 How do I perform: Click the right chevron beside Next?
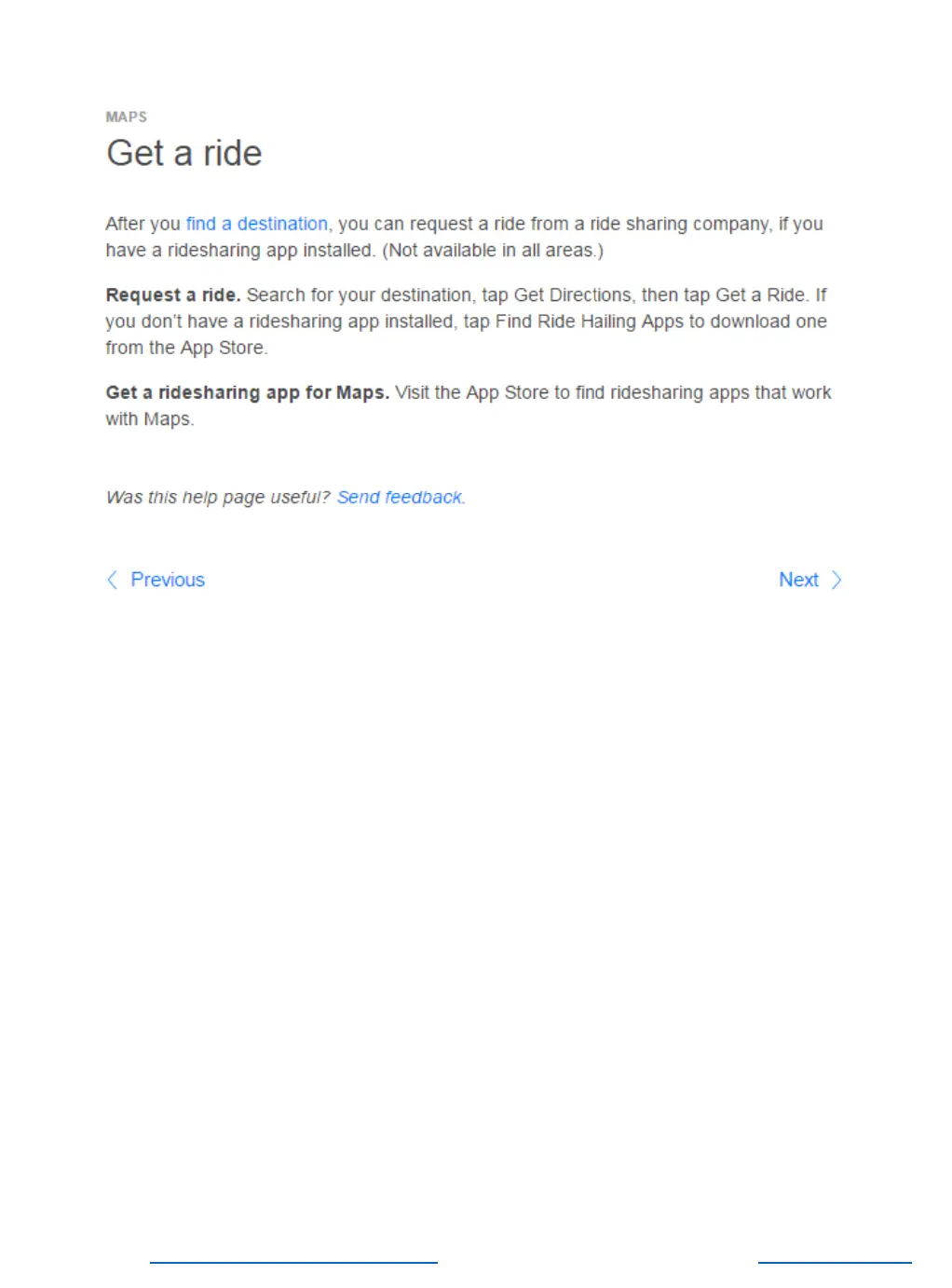click(x=836, y=580)
